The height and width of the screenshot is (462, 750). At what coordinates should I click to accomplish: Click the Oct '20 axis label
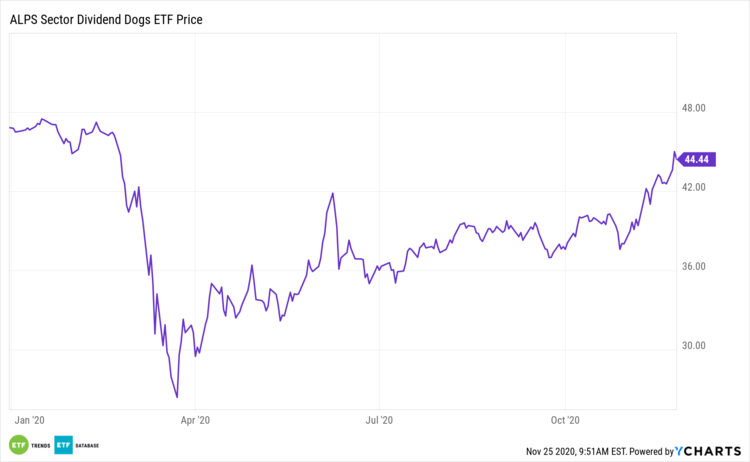[x=566, y=421]
